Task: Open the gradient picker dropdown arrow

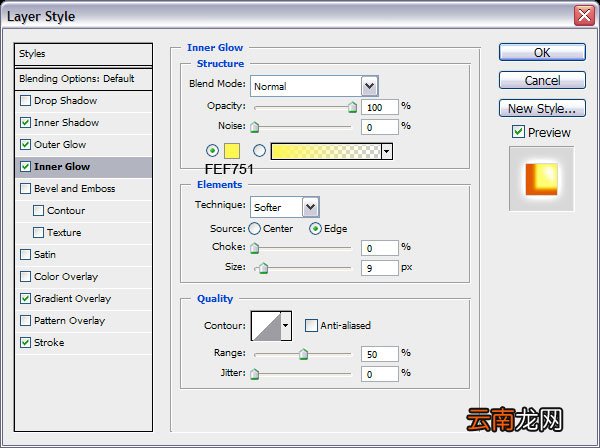Action: tap(387, 152)
